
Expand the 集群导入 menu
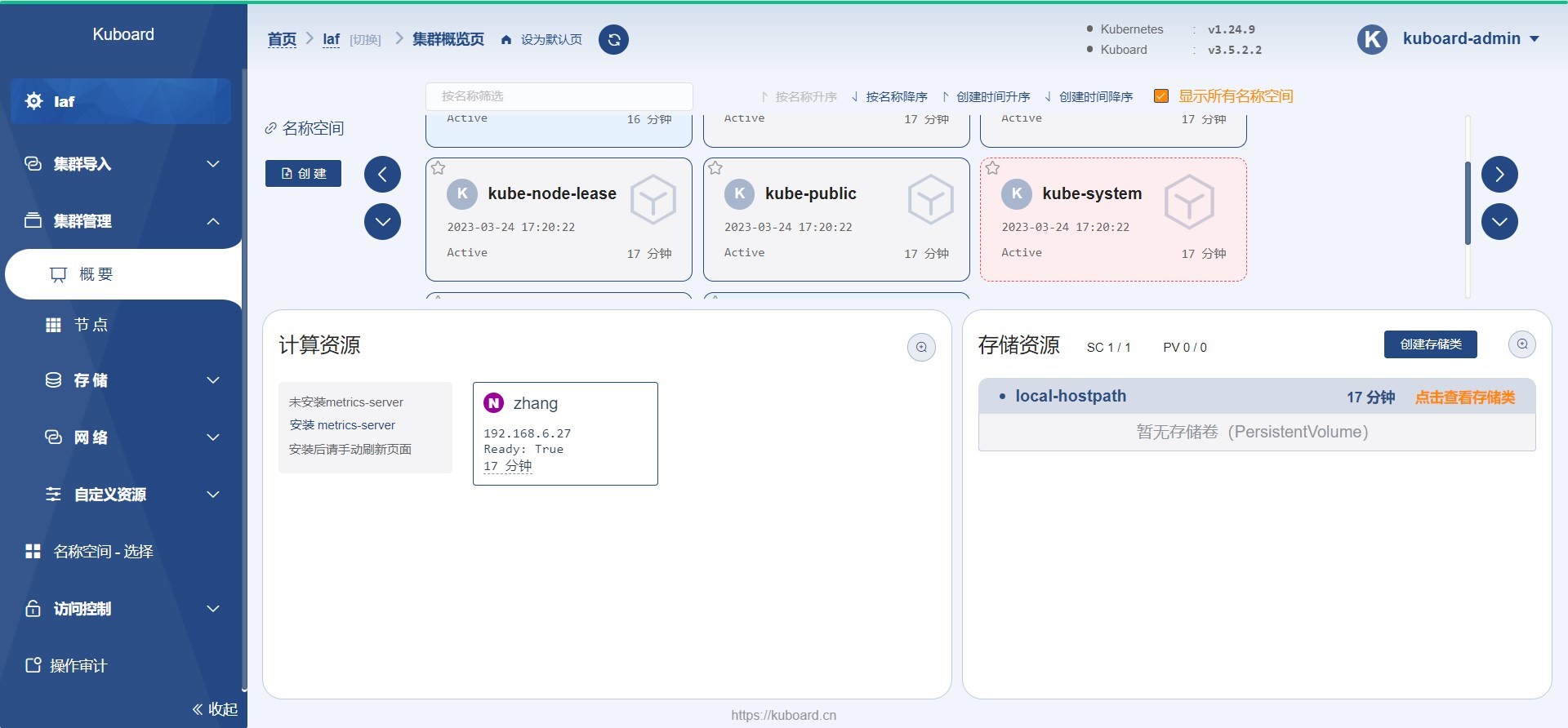coord(122,164)
